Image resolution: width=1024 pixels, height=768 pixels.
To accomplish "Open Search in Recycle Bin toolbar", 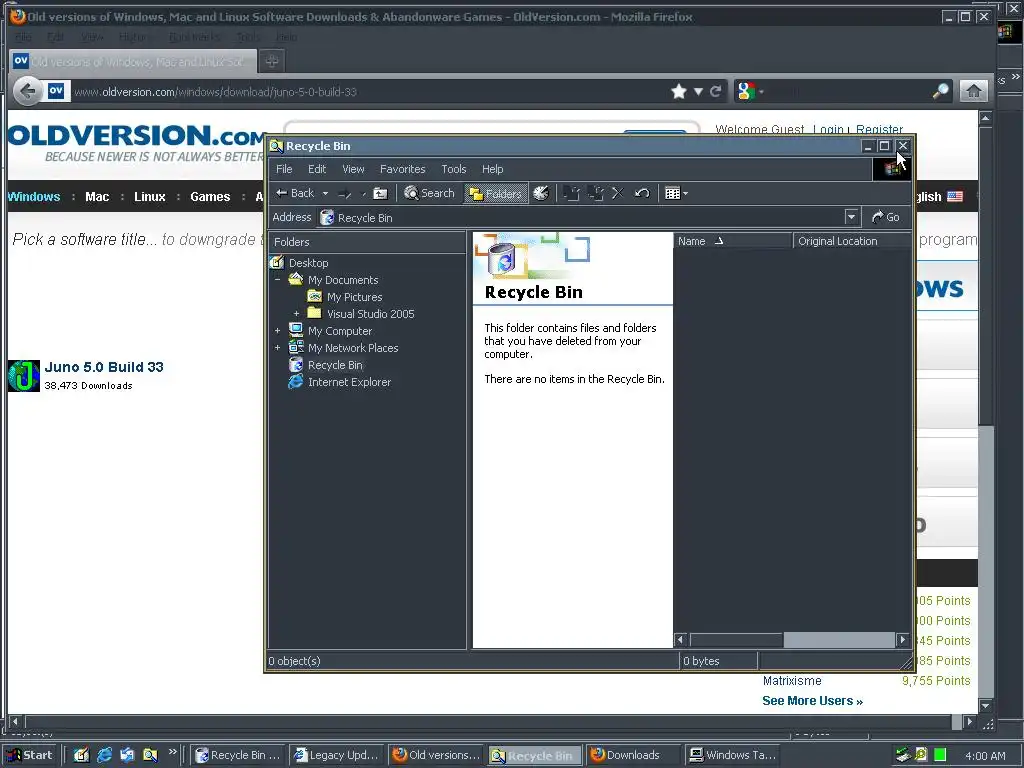I will point(429,193).
